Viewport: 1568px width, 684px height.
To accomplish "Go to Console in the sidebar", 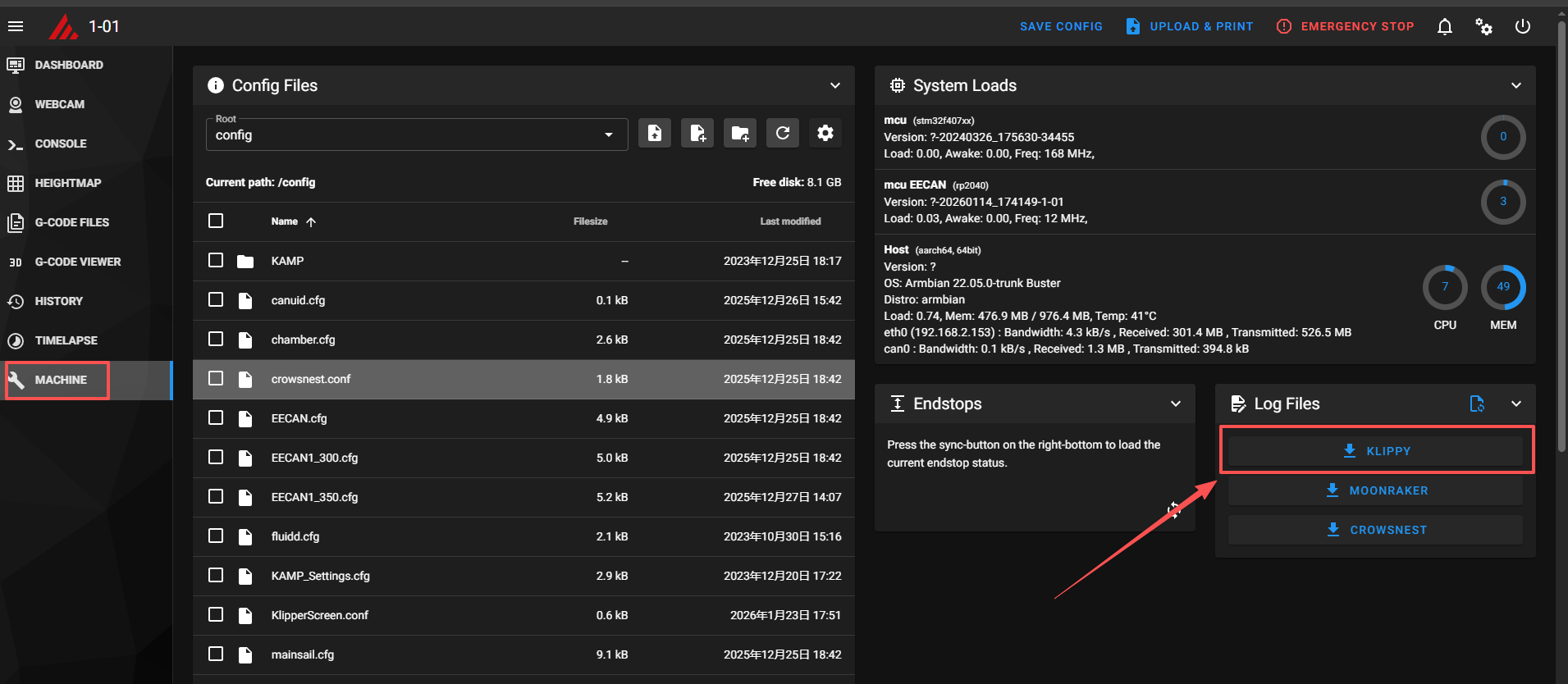I will 60,144.
